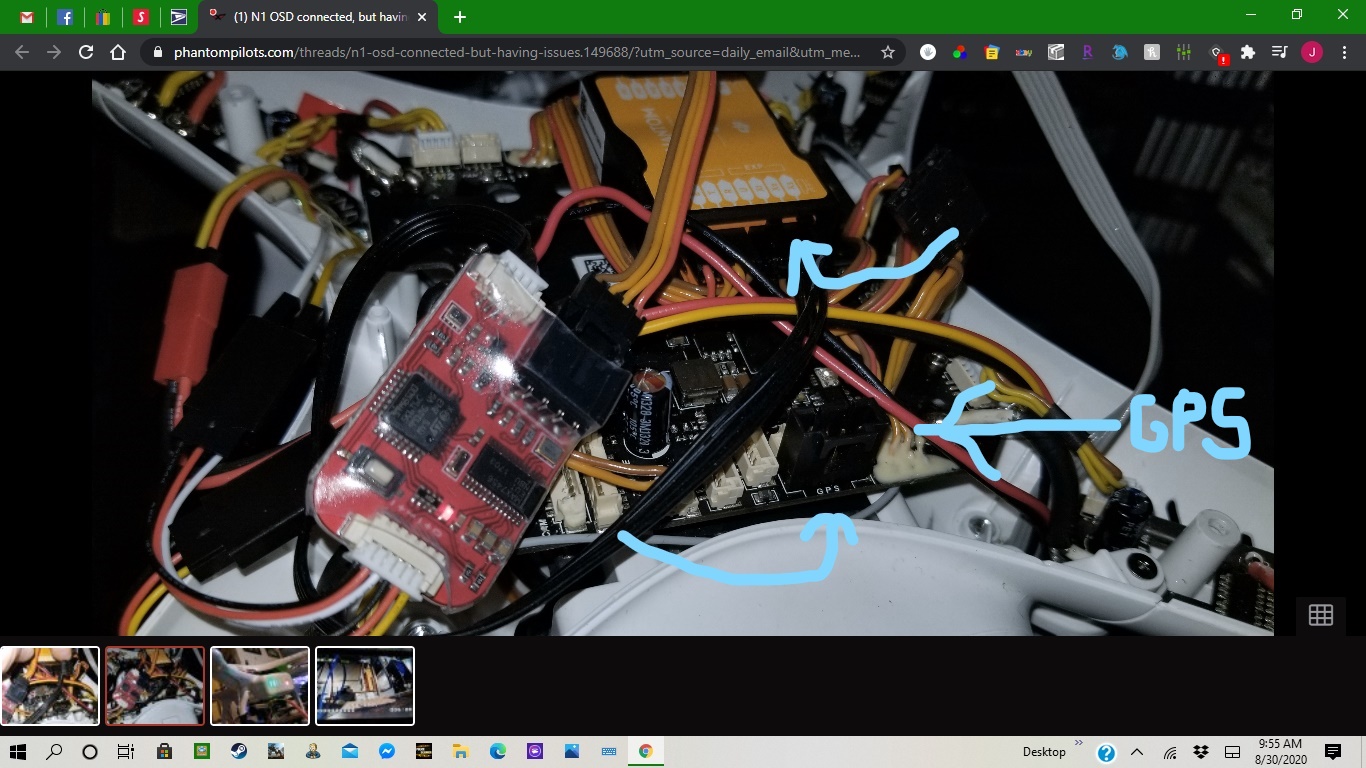Reload the current page

[x=86, y=52]
